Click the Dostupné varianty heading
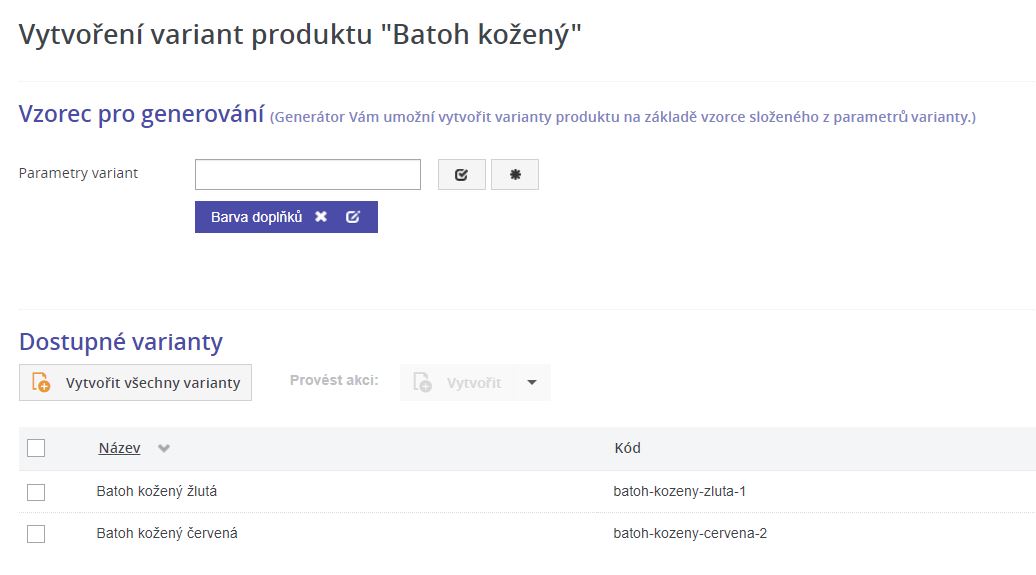The image size is (1036, 575). [121, 342]
